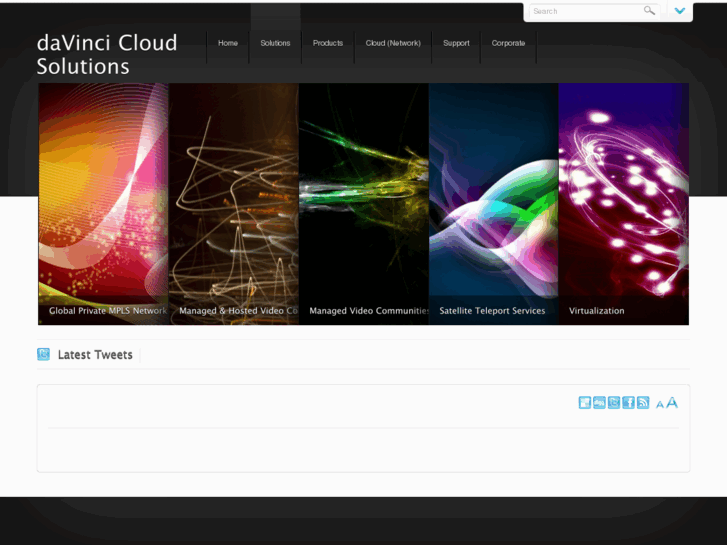Open the Support menu item
The image size is (727, 545).
click(x=456, y=43)
